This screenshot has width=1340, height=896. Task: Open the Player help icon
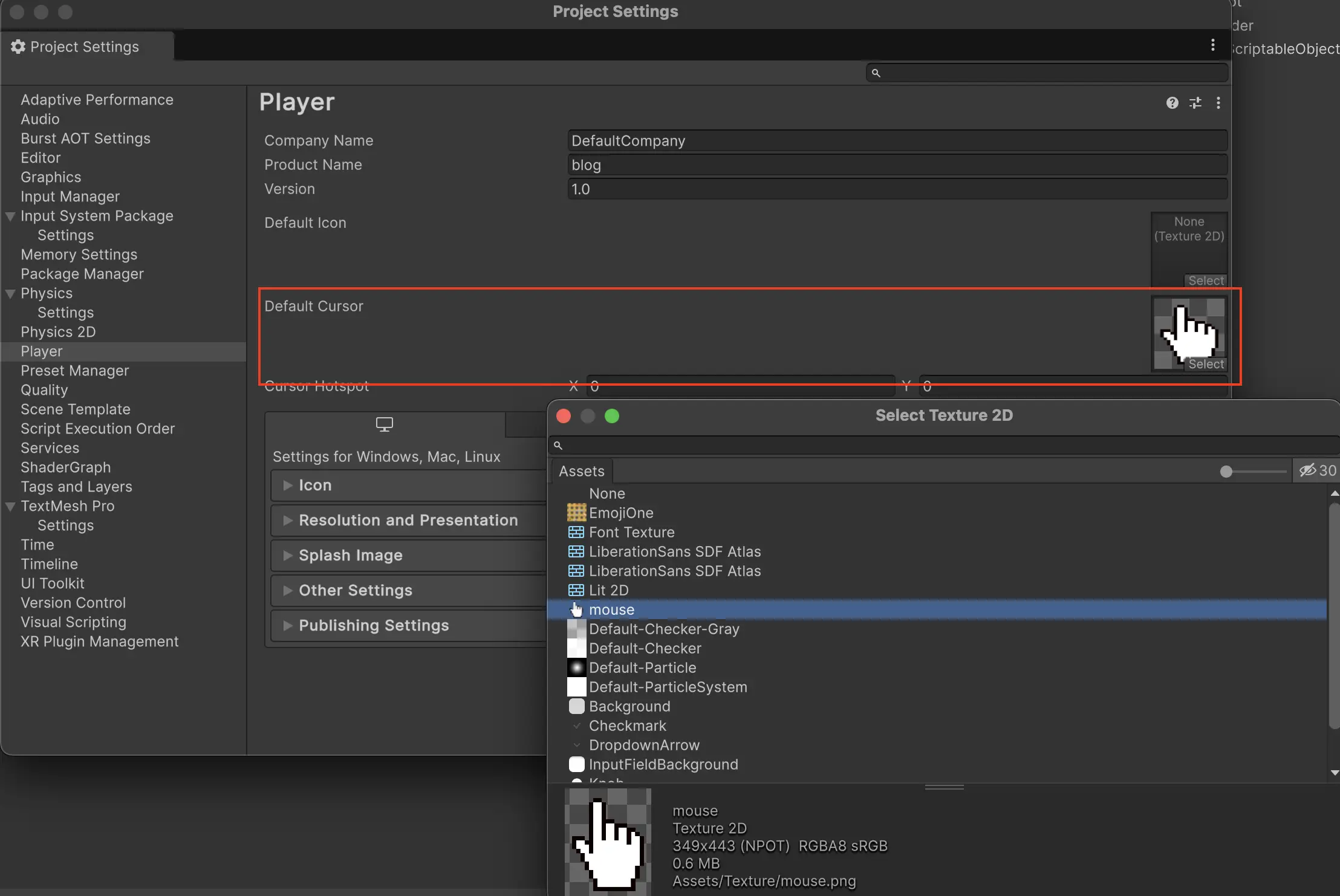[1172, 103]
